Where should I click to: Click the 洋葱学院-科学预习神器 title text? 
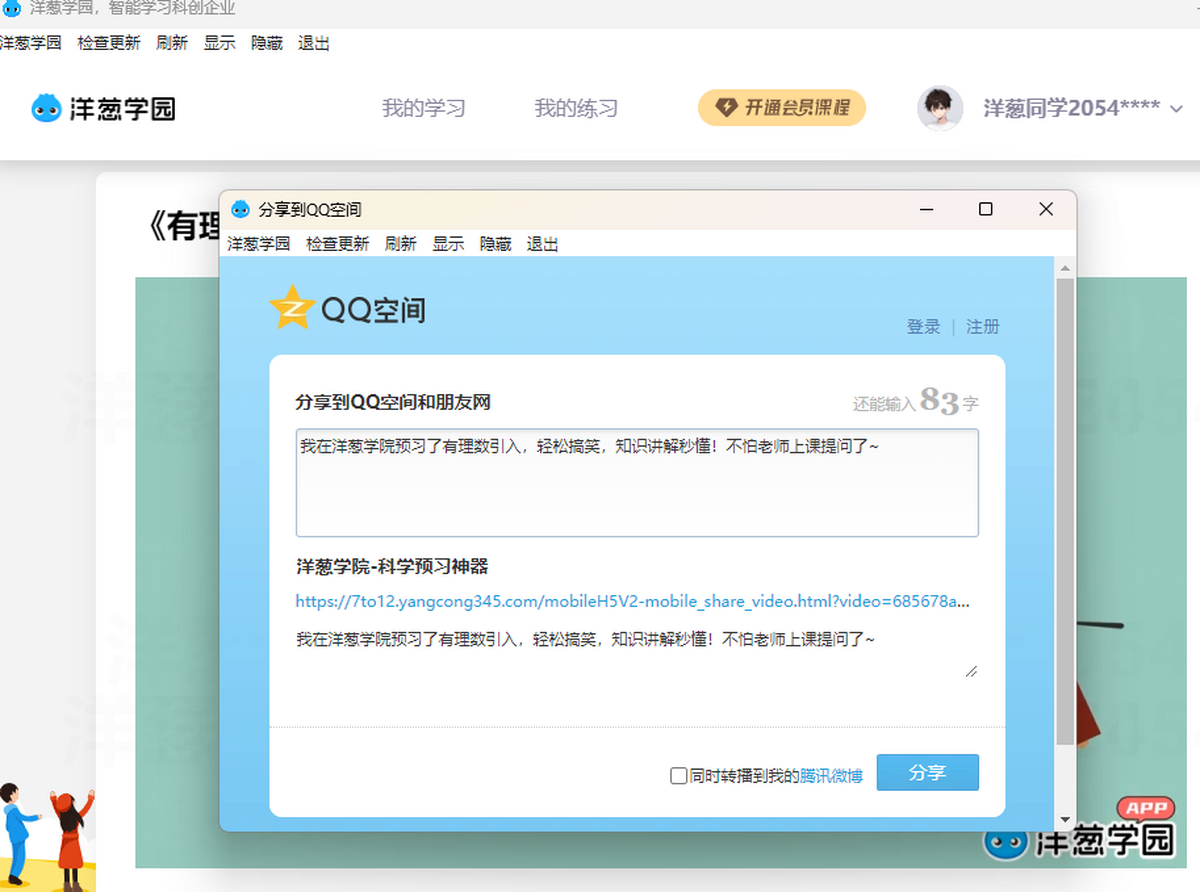click(392, 567)
